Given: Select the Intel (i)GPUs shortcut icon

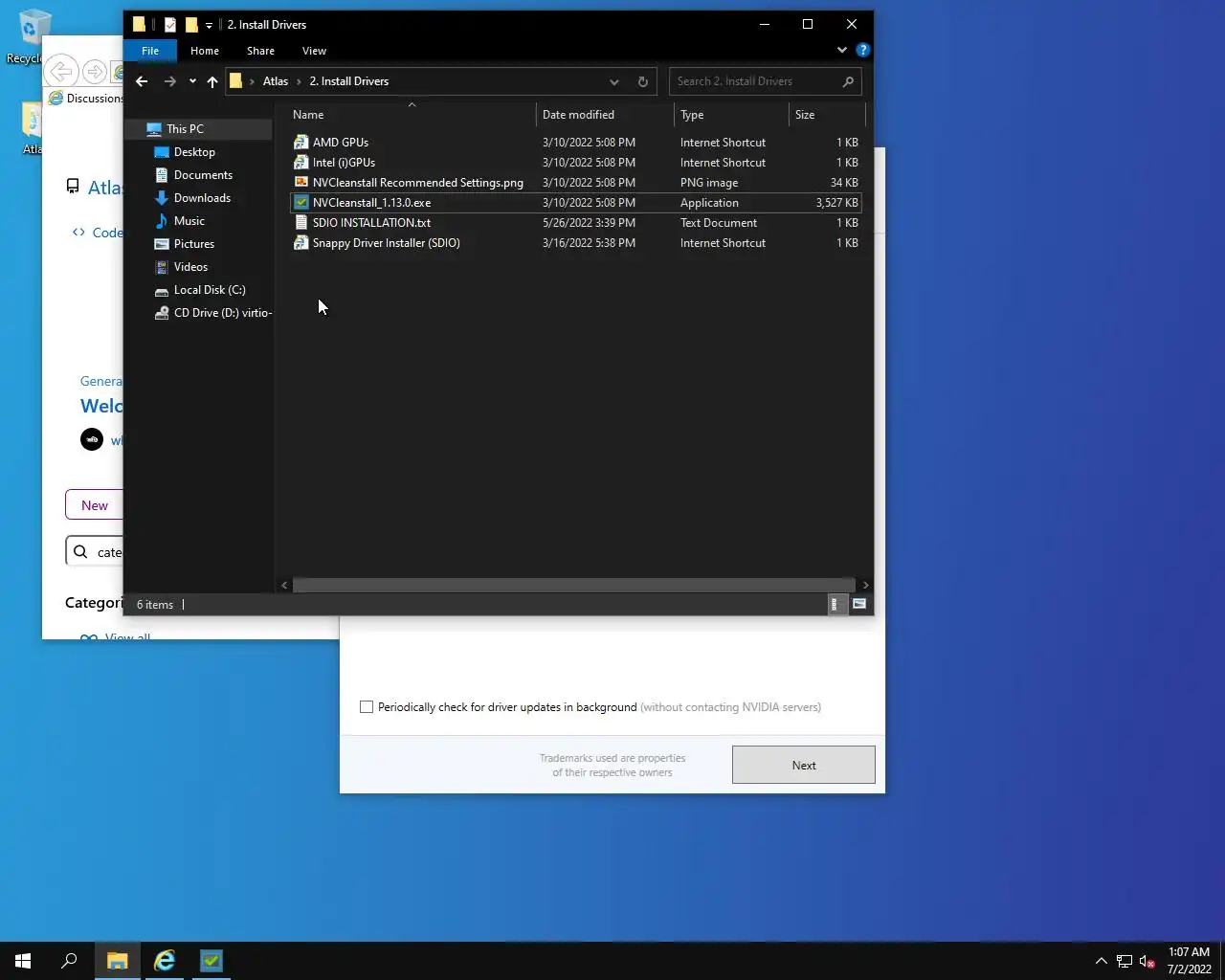Looking at the screenshot, I should [x=301, y=163].
